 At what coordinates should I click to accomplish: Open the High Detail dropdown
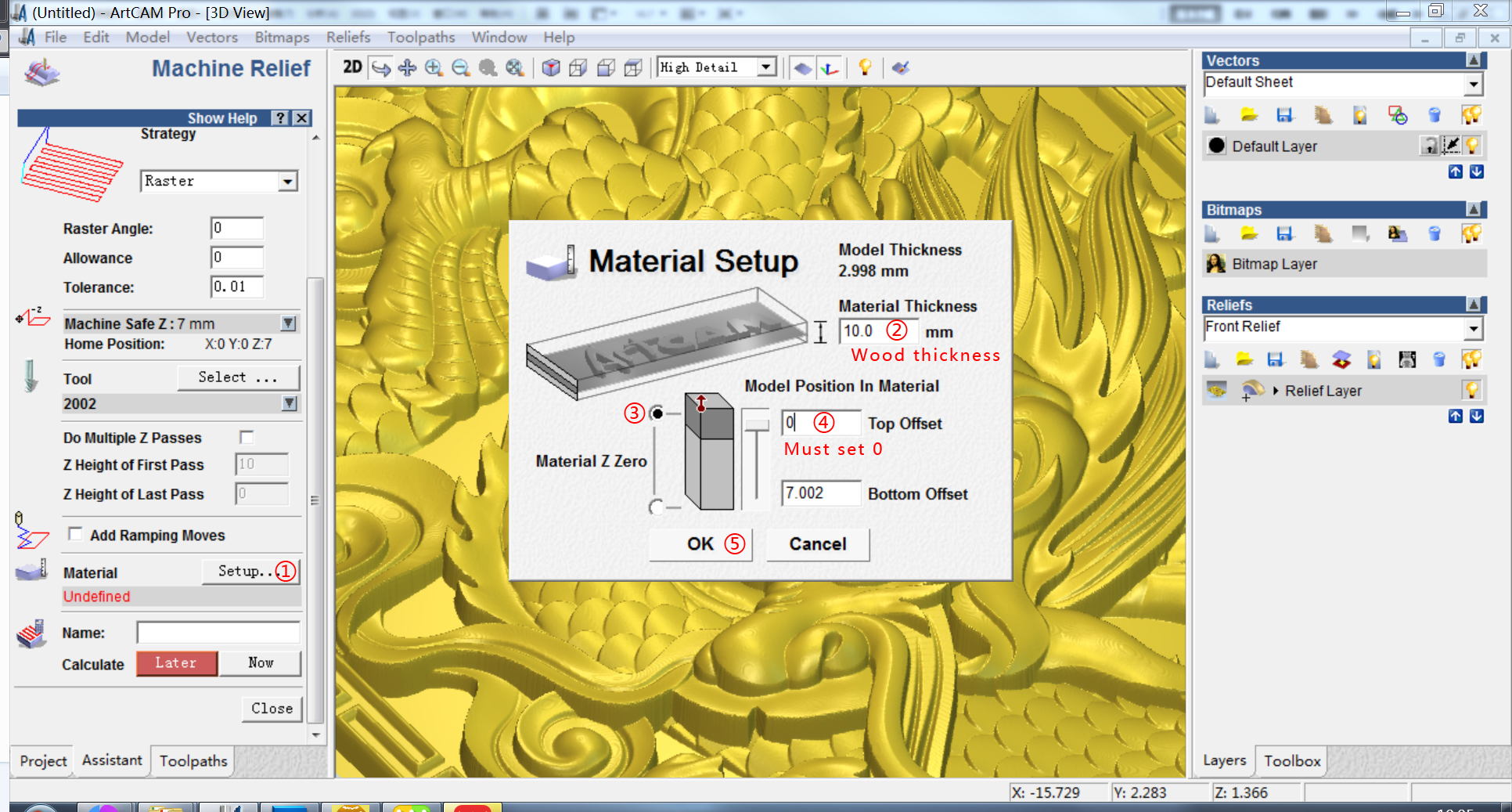(x=767, y=67)
